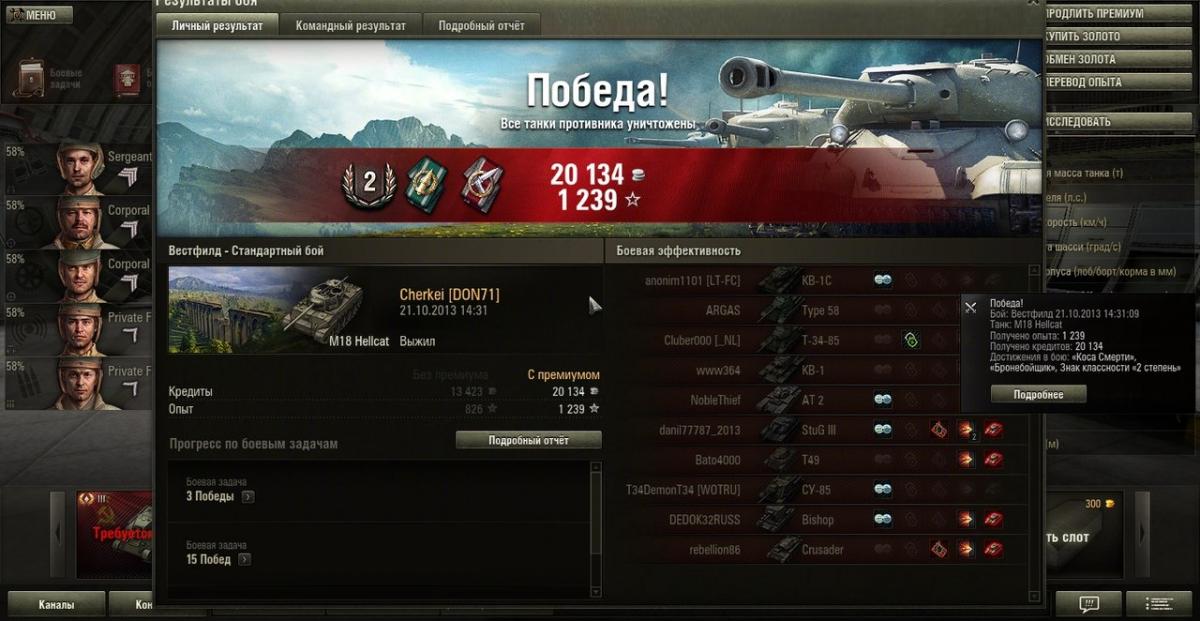
Task: Click the critical hit icon for Crusader
Action: (939, 549)
